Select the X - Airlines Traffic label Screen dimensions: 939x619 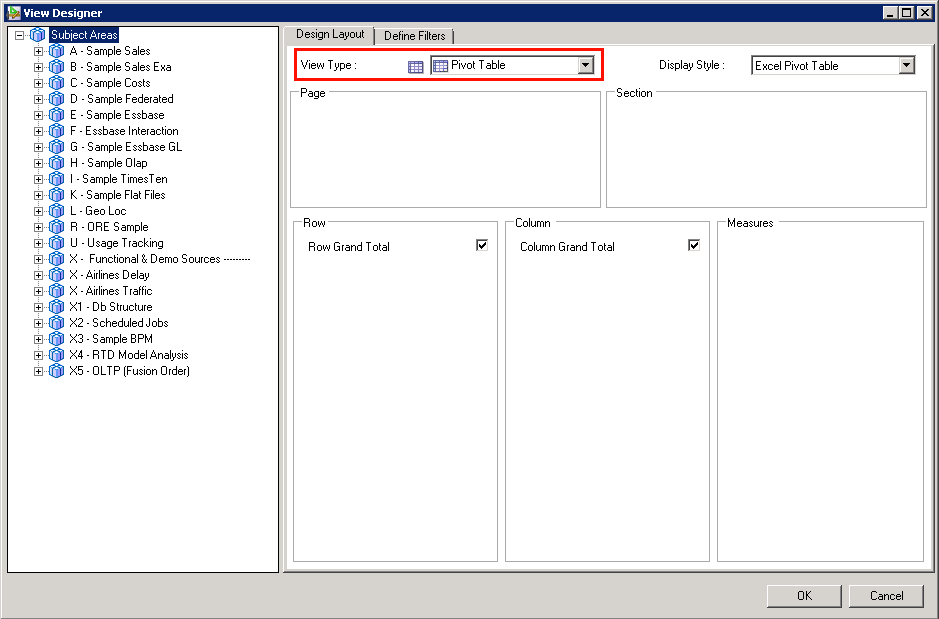coord(111,291)
